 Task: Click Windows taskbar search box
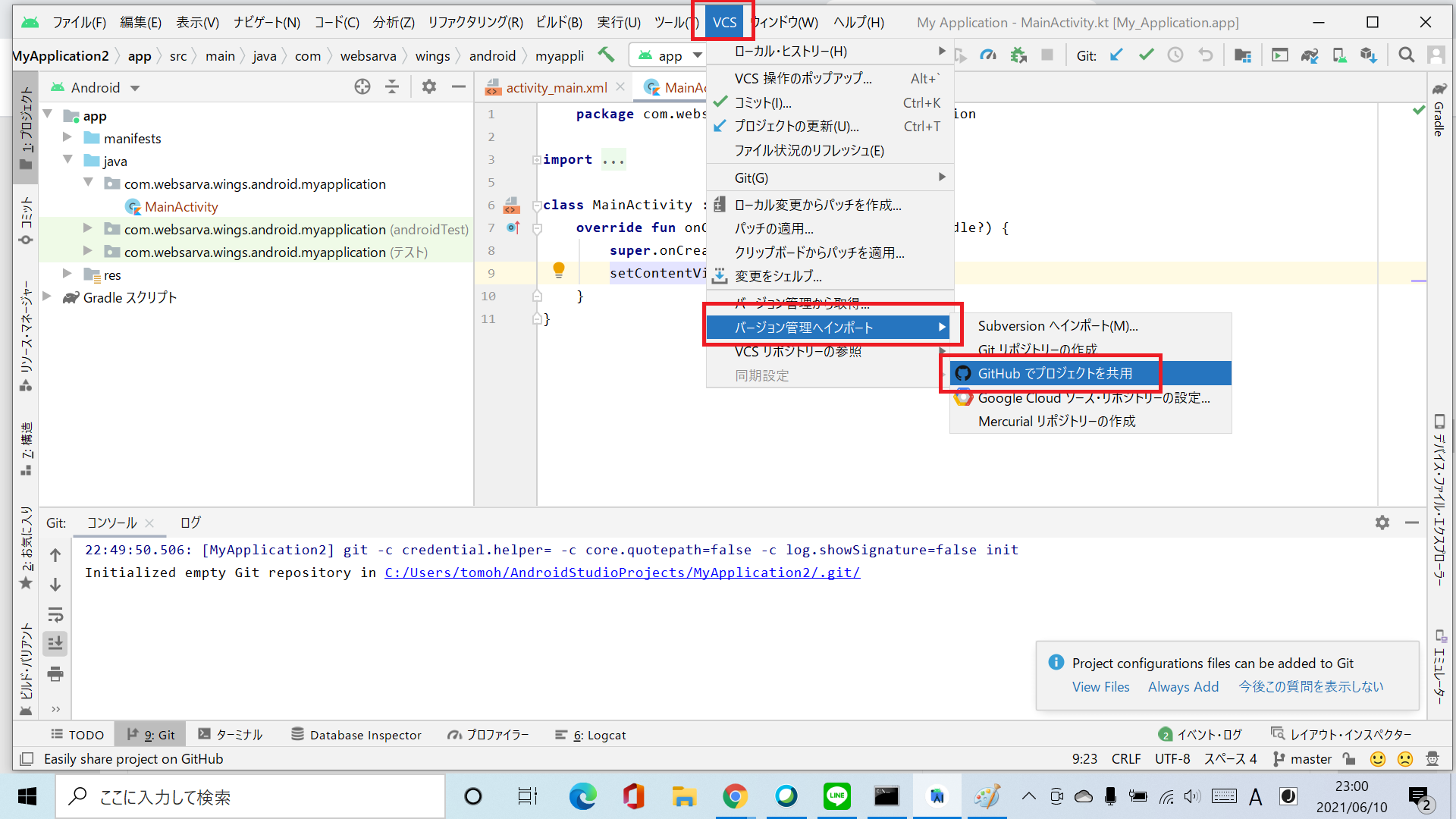coord(250,797)
